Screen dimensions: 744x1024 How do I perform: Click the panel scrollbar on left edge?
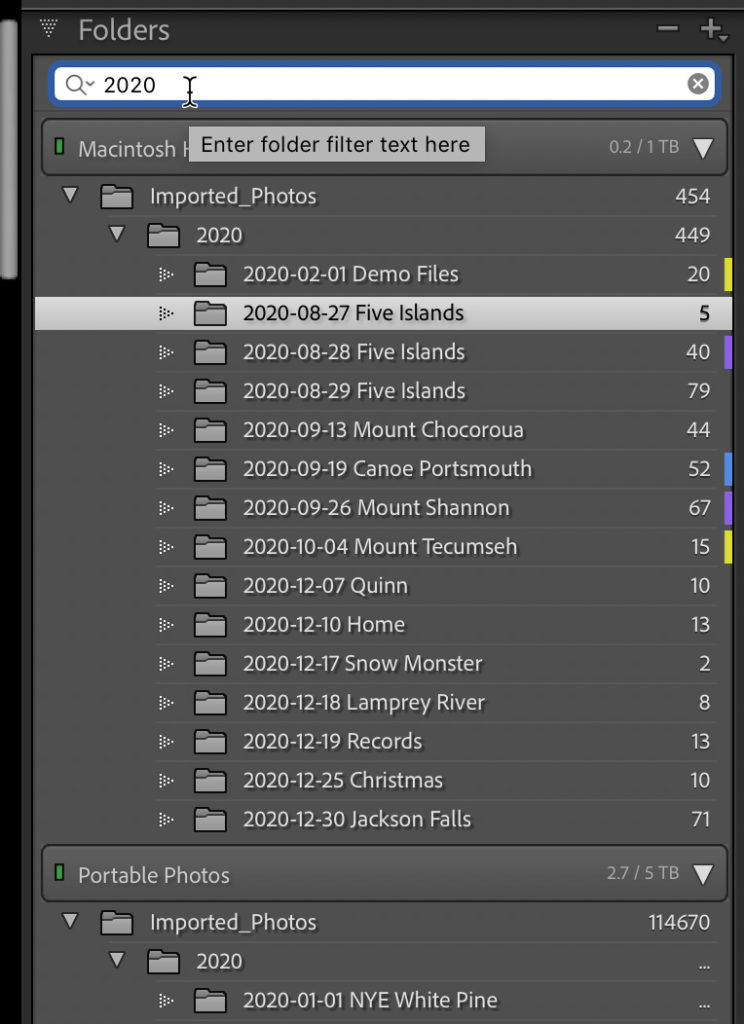pyautogui.click(x=9, y=150)
